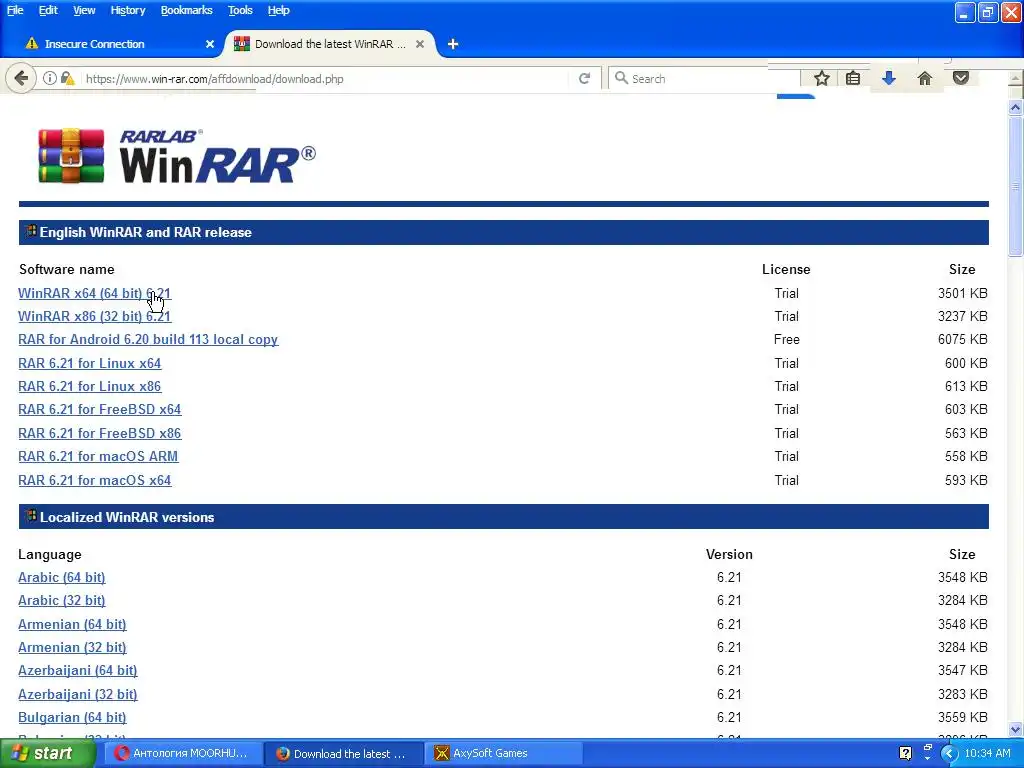Download Arabic (64 bit) version
1024x768 pixels.
point(62,577)
